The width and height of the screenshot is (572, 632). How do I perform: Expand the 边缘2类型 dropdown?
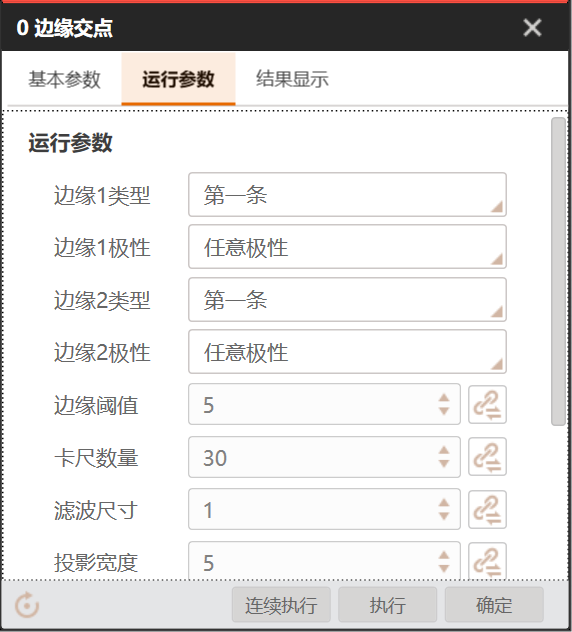click(347, 299)
